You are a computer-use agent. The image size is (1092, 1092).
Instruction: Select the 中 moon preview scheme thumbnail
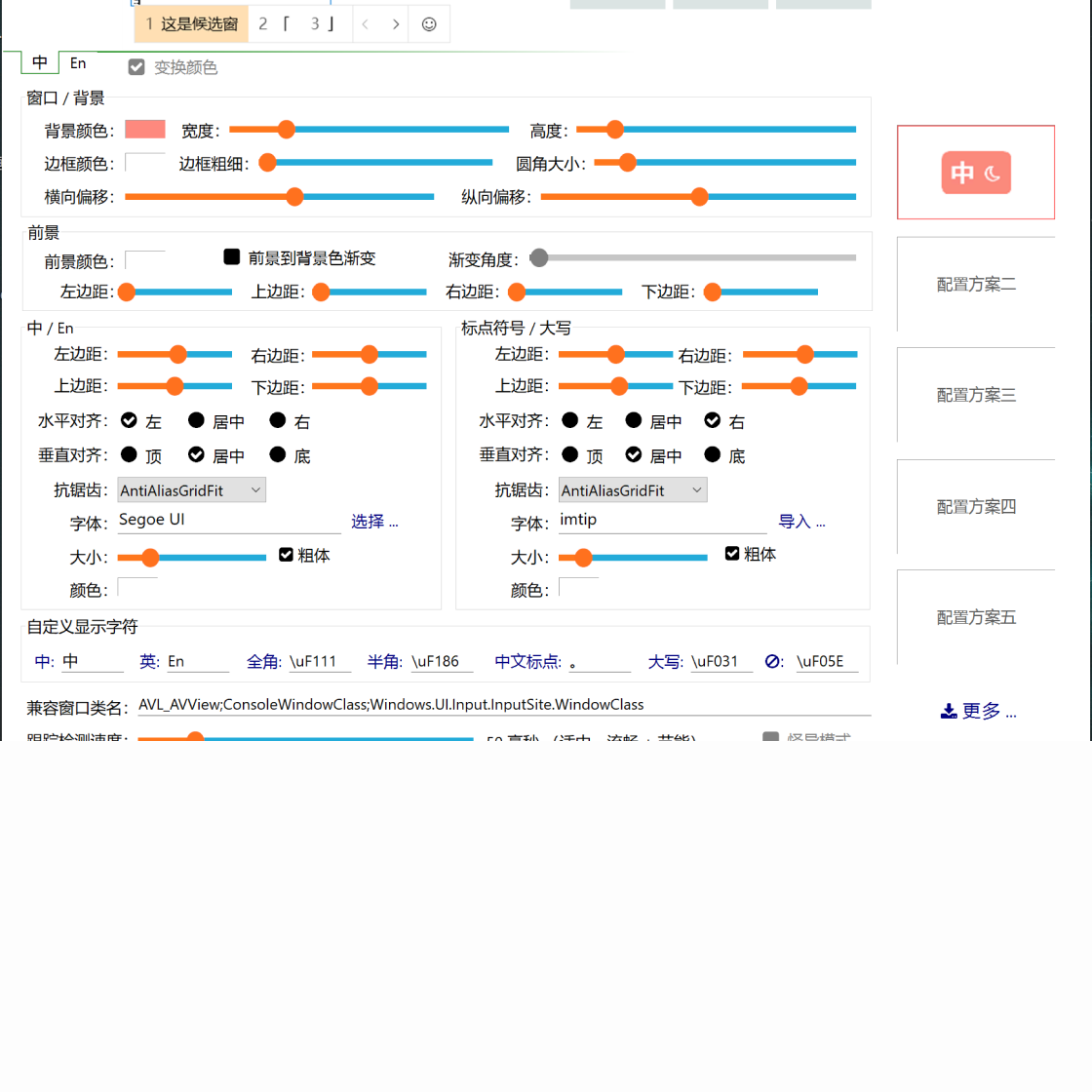point(976,172)
